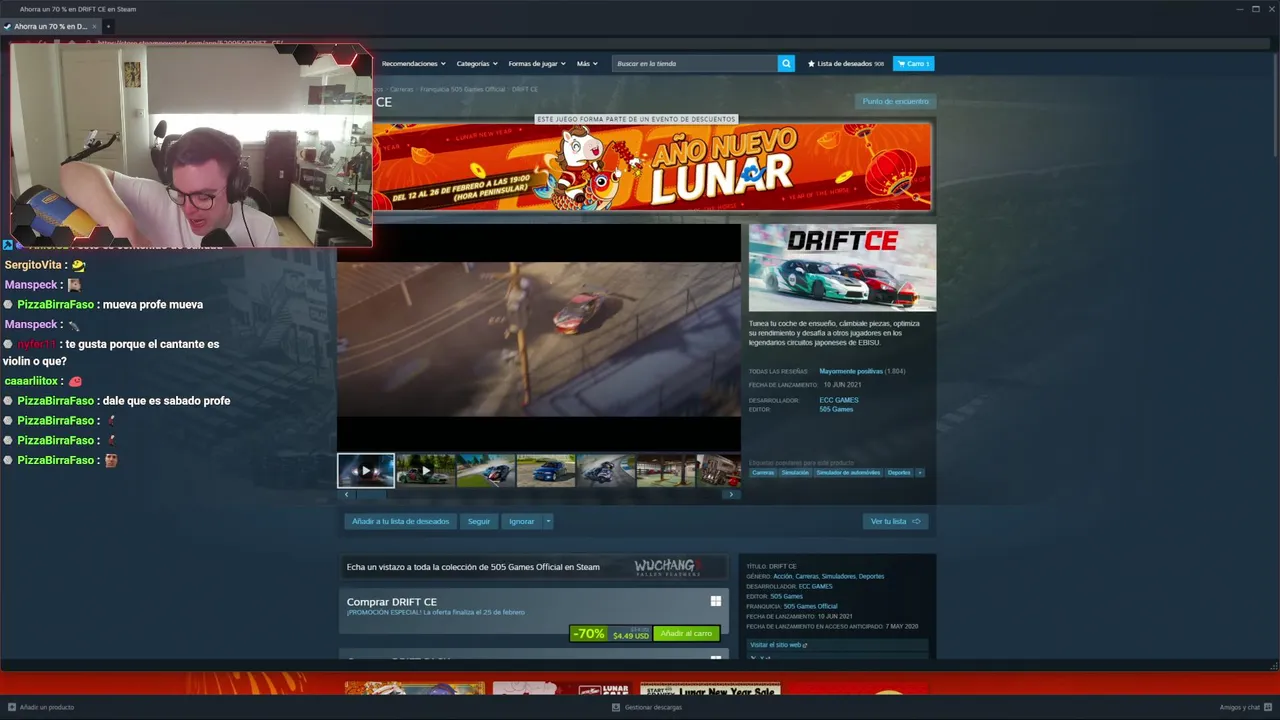
Task: Click the plus button after Deportes tag
Action: 920,472
